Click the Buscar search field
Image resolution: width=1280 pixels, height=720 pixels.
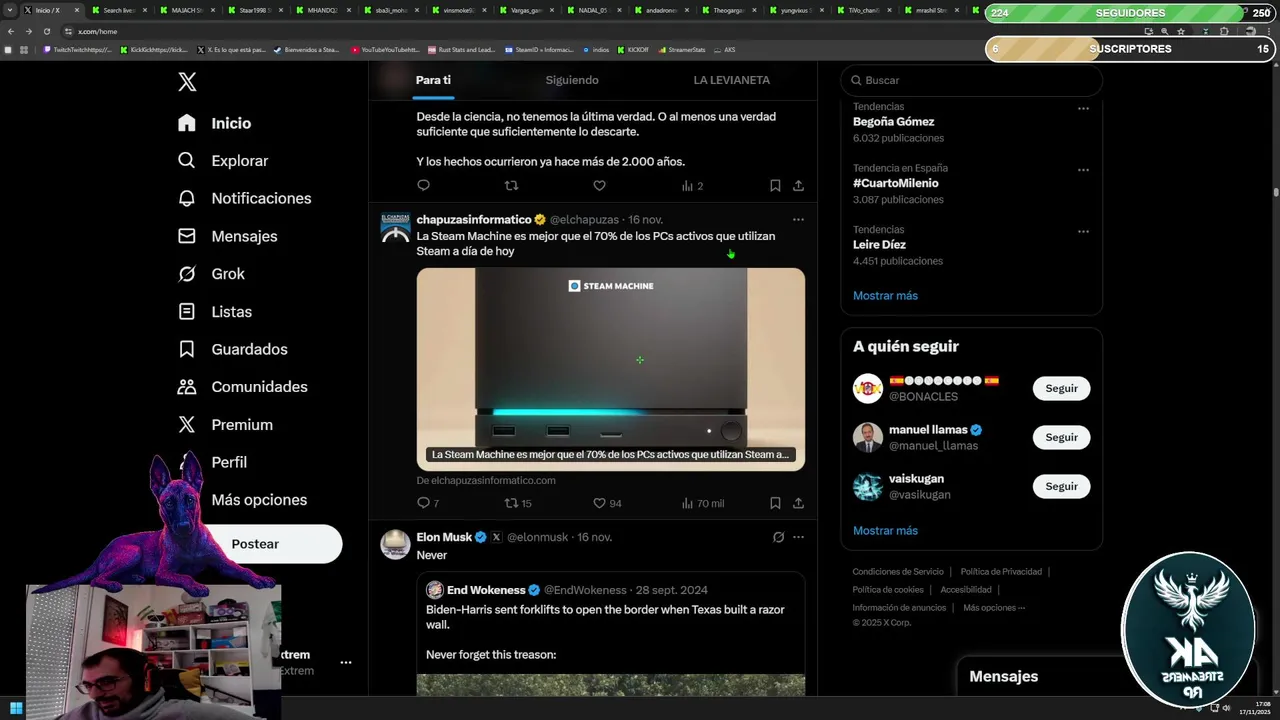(971, 80)
